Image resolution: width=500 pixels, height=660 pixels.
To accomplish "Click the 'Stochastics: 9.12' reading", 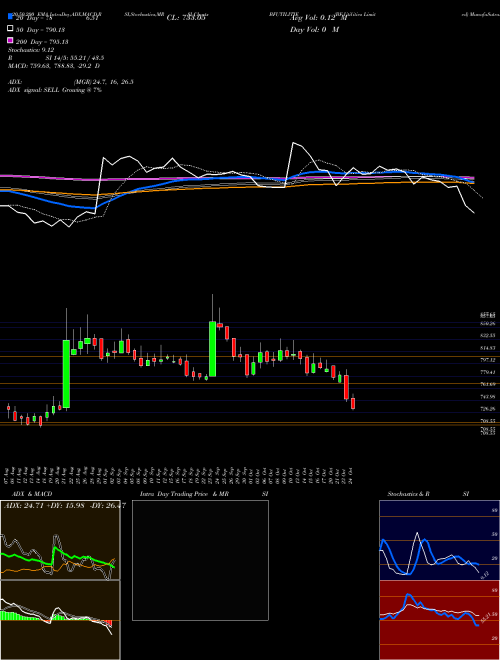I will tap(32, 50).
